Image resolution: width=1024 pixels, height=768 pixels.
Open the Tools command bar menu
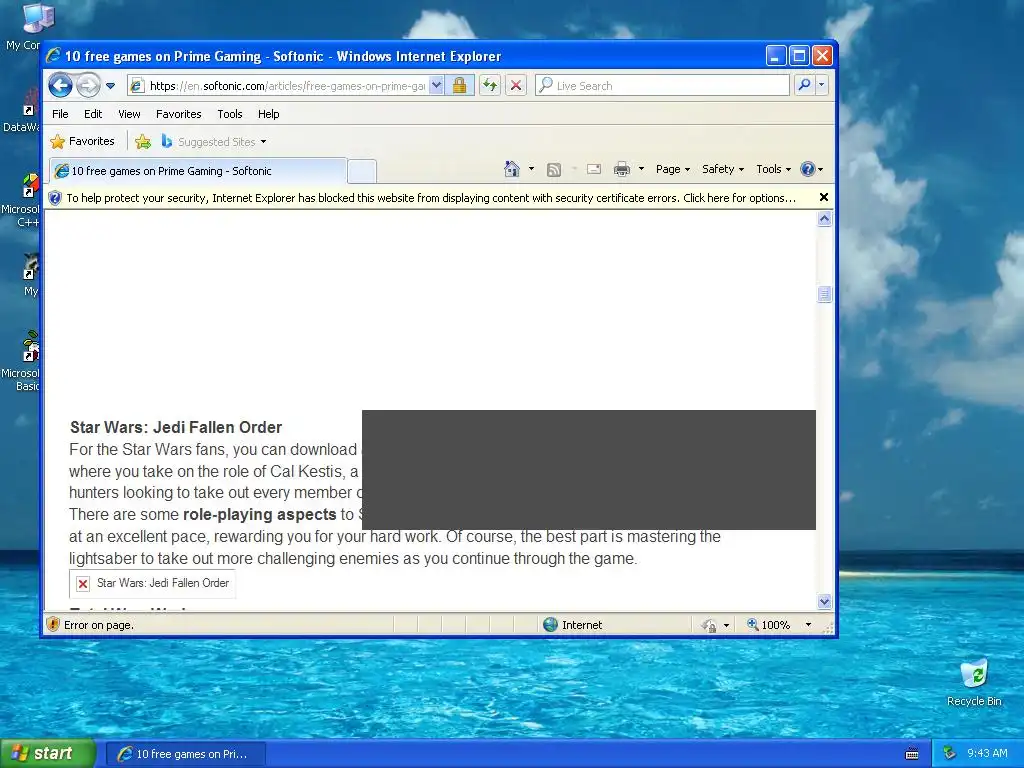click(773, 169)
